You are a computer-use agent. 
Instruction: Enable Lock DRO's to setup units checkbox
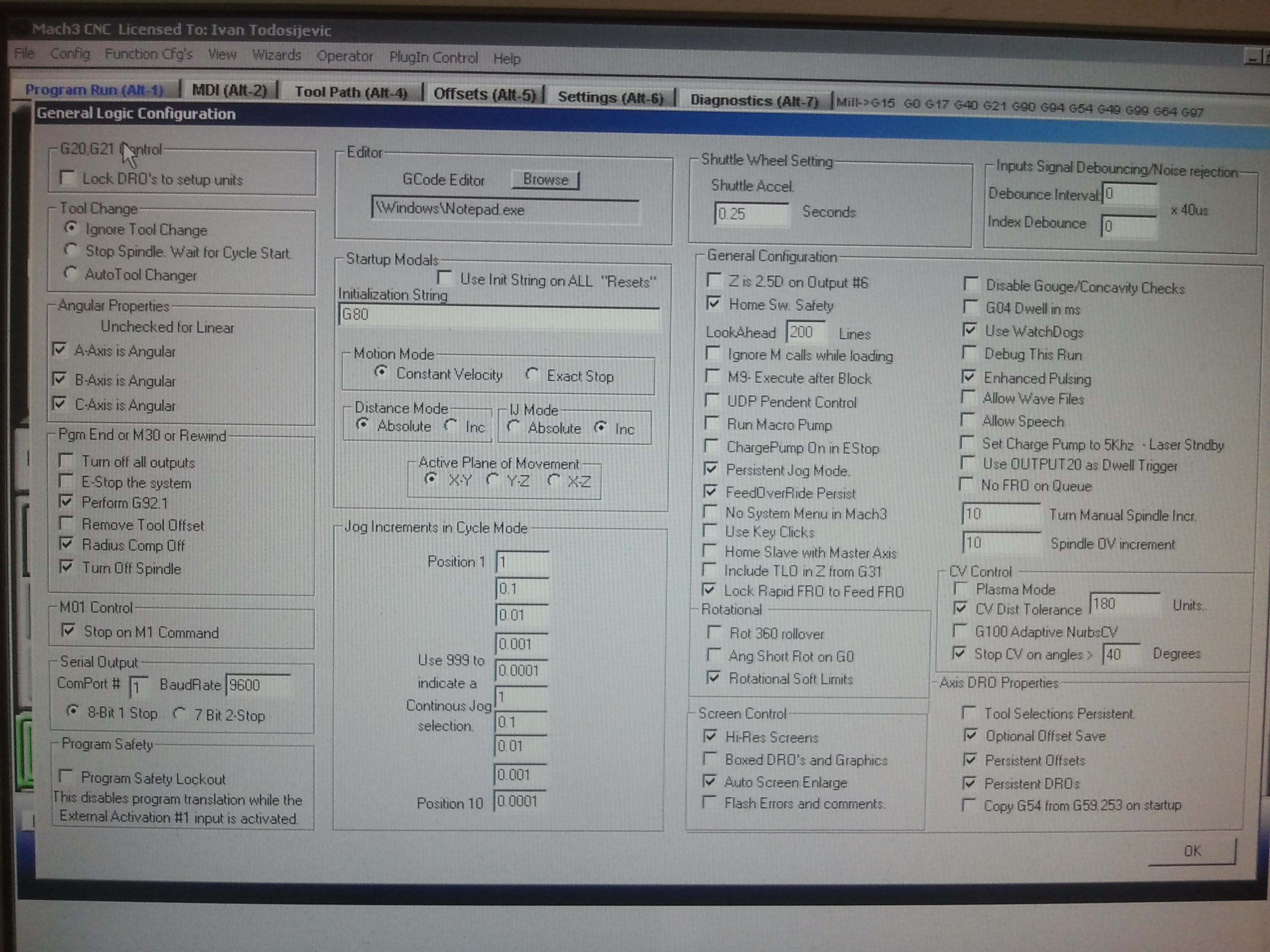coord(67,178)
